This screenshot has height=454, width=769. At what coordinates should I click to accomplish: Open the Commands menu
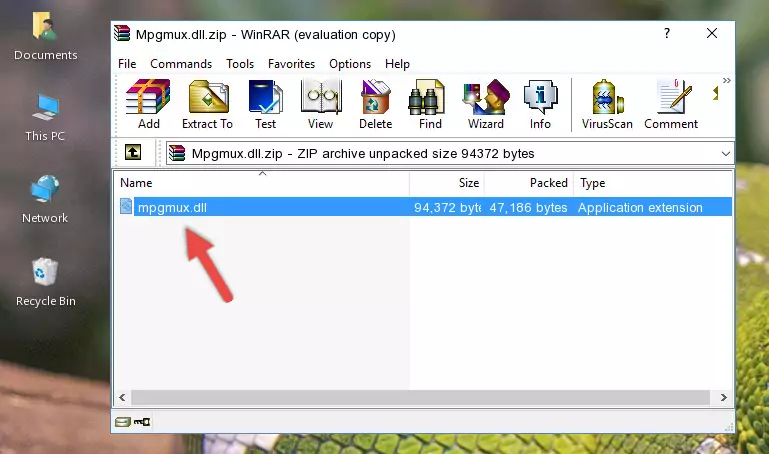coord(181,64)
